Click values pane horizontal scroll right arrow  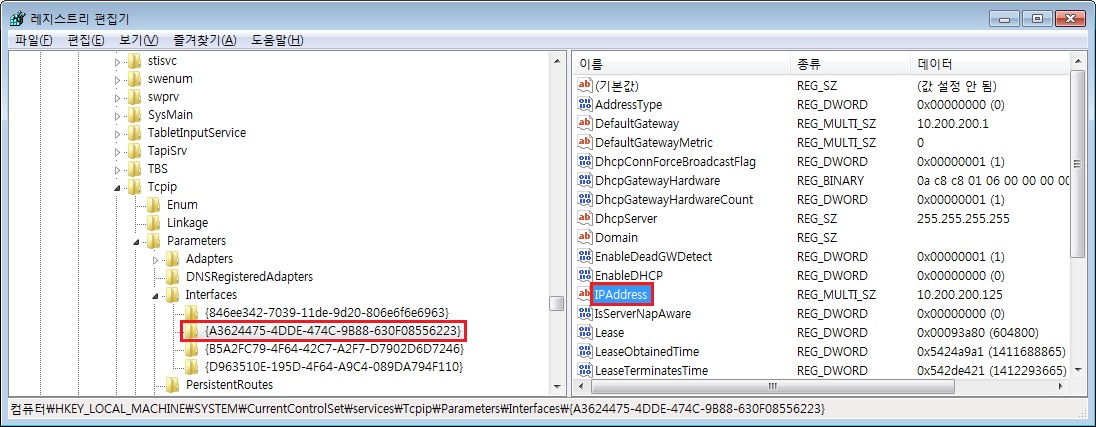(x=1061, y=385)
